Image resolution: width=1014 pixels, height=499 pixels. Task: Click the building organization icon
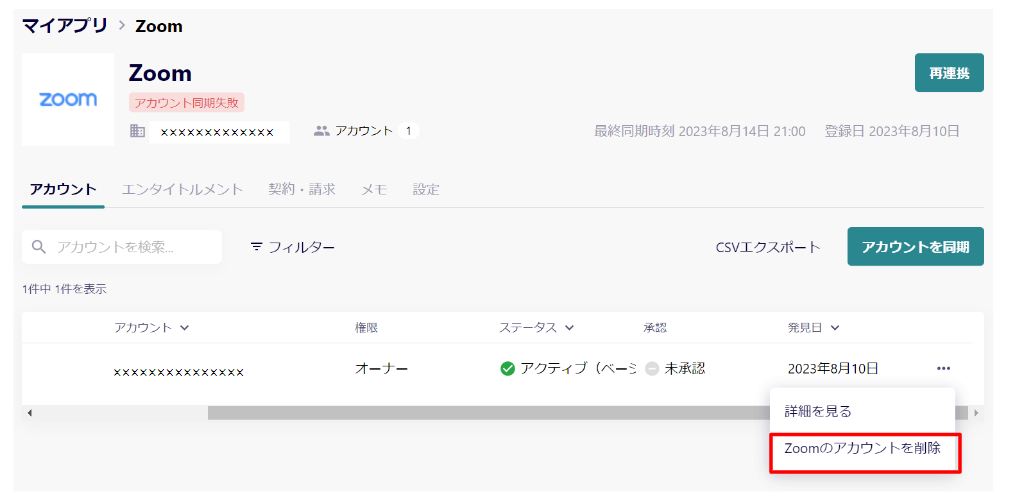(137, 131)
